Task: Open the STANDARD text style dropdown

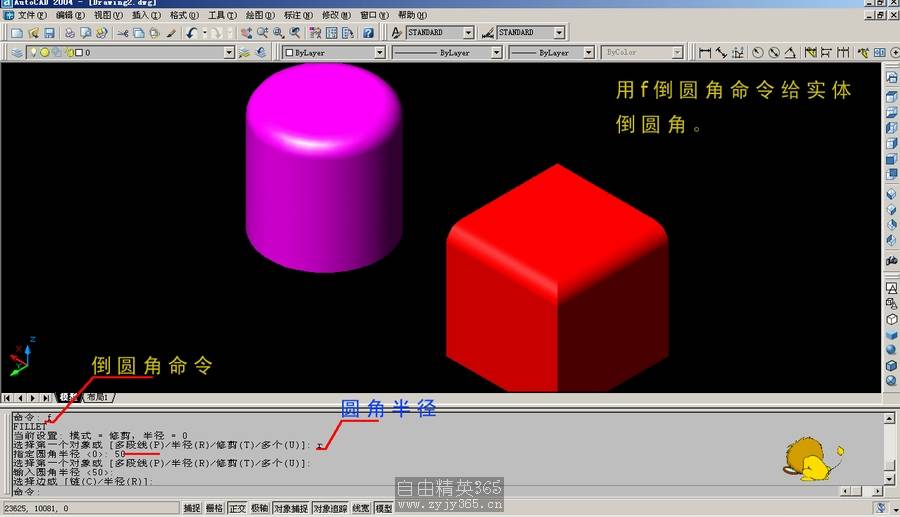Action: [469, 33]
